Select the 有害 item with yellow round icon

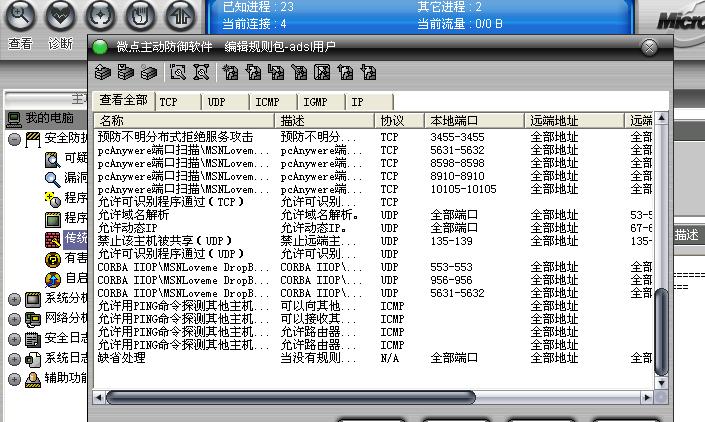(66, 258)
